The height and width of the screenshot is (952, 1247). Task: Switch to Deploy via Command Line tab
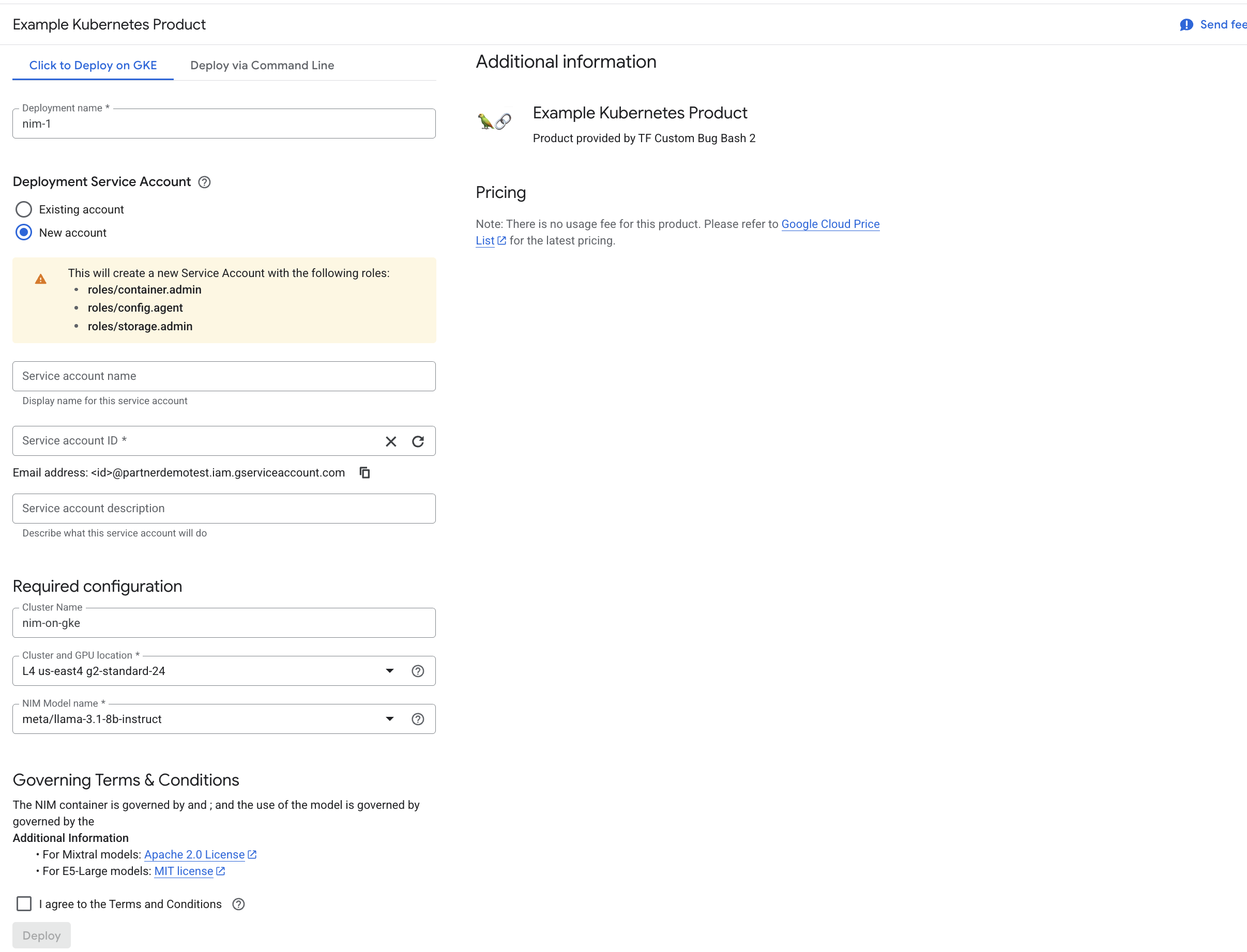pos(262,65)
